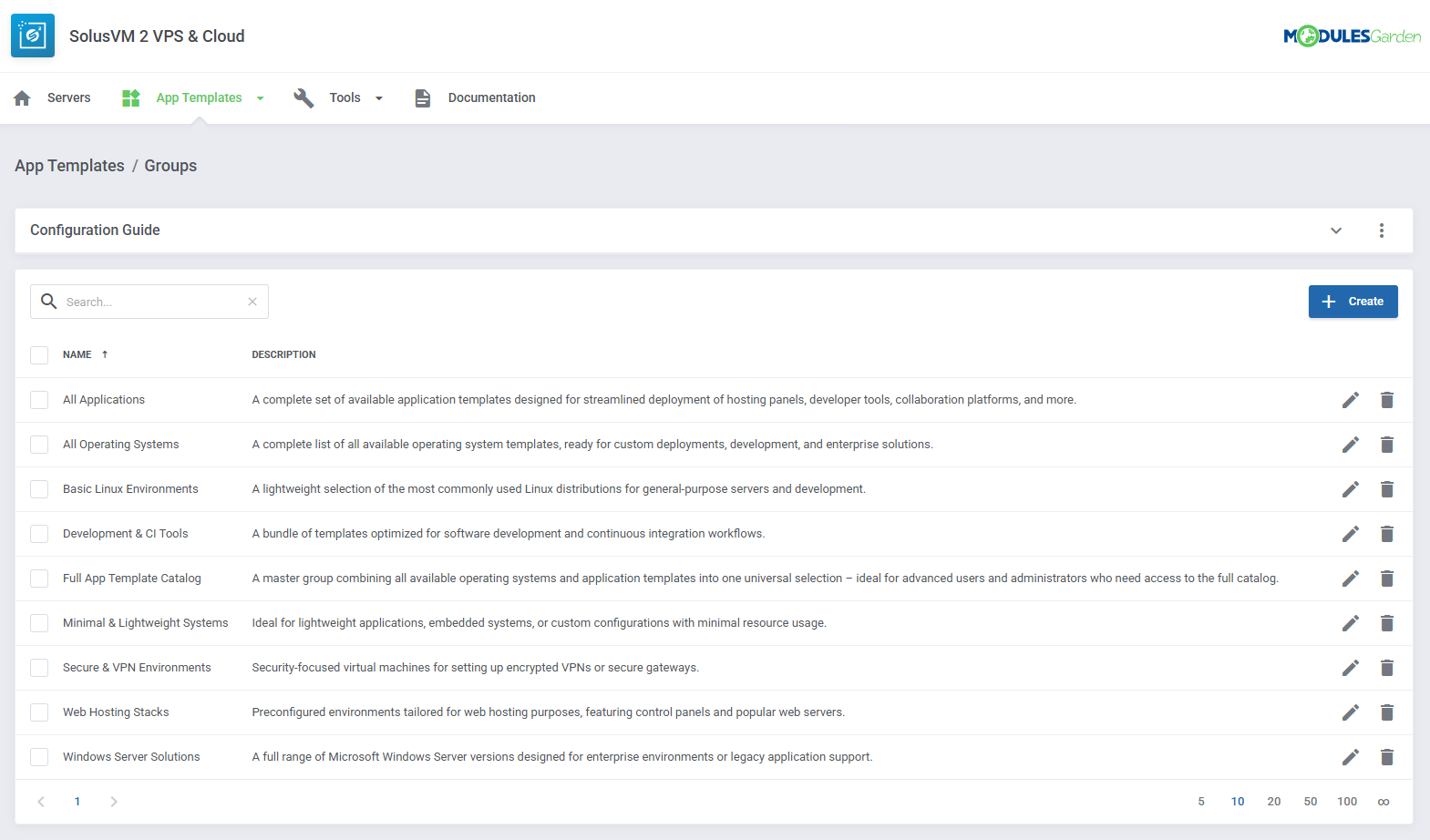Delete the All Operating Systems group
The height and width of the screenshot is (840, 1430).
pos(1387,445)
